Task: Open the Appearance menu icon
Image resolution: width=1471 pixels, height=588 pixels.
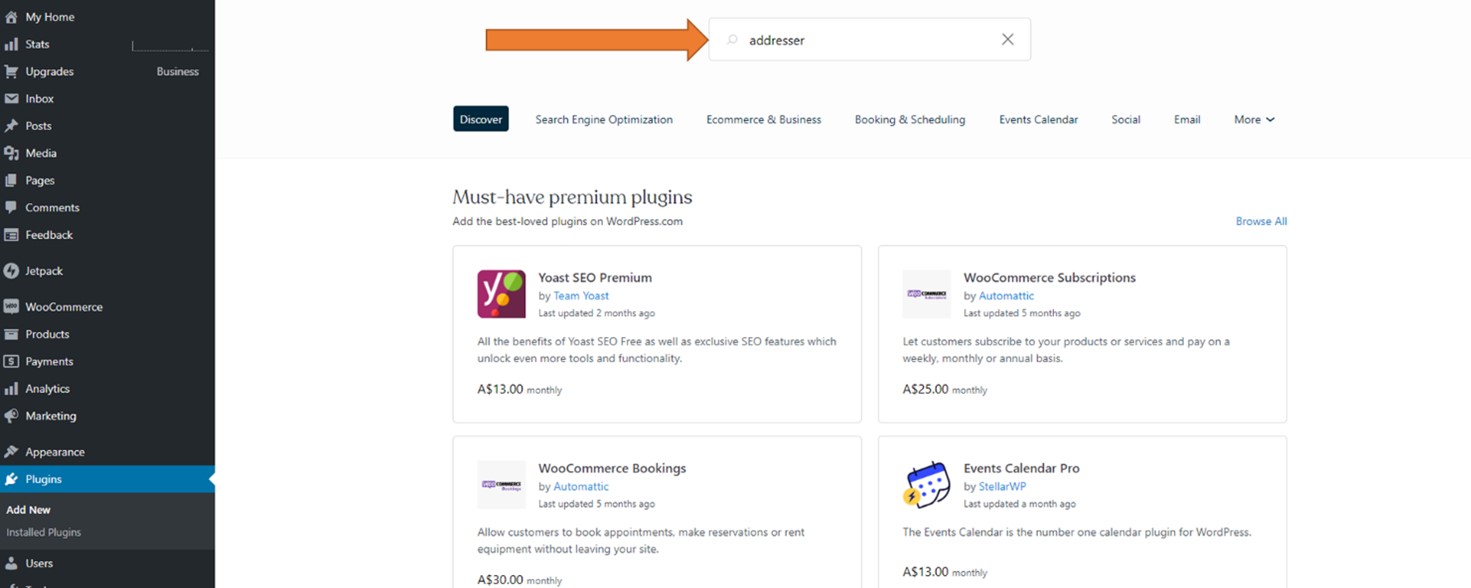Action: click(11, 452)
